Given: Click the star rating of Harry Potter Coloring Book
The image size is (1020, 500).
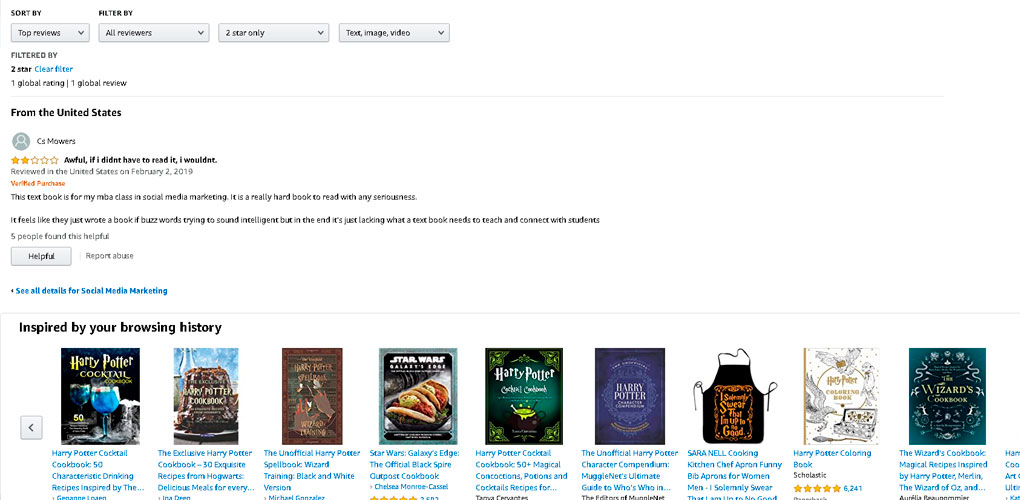Looking at the screenshot, I should (817, 488).
